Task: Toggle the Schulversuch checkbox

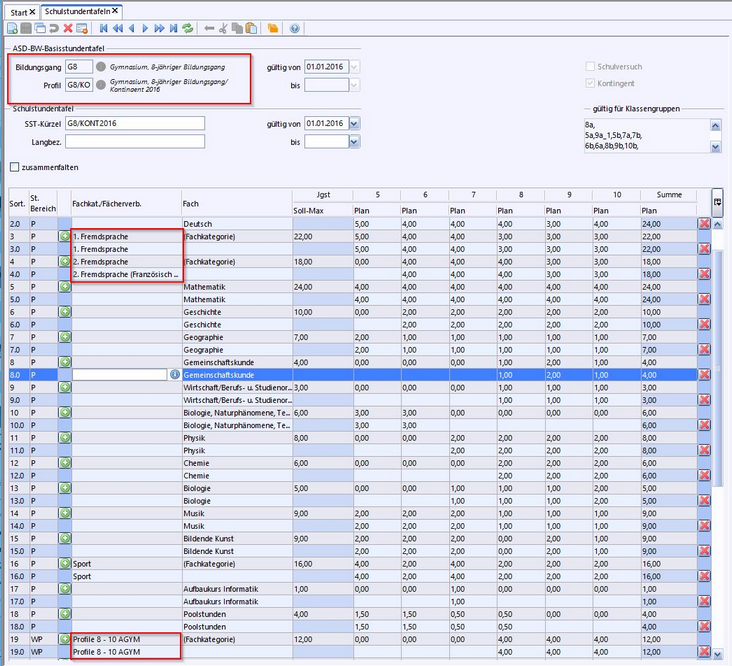Action: click(590, 66)
